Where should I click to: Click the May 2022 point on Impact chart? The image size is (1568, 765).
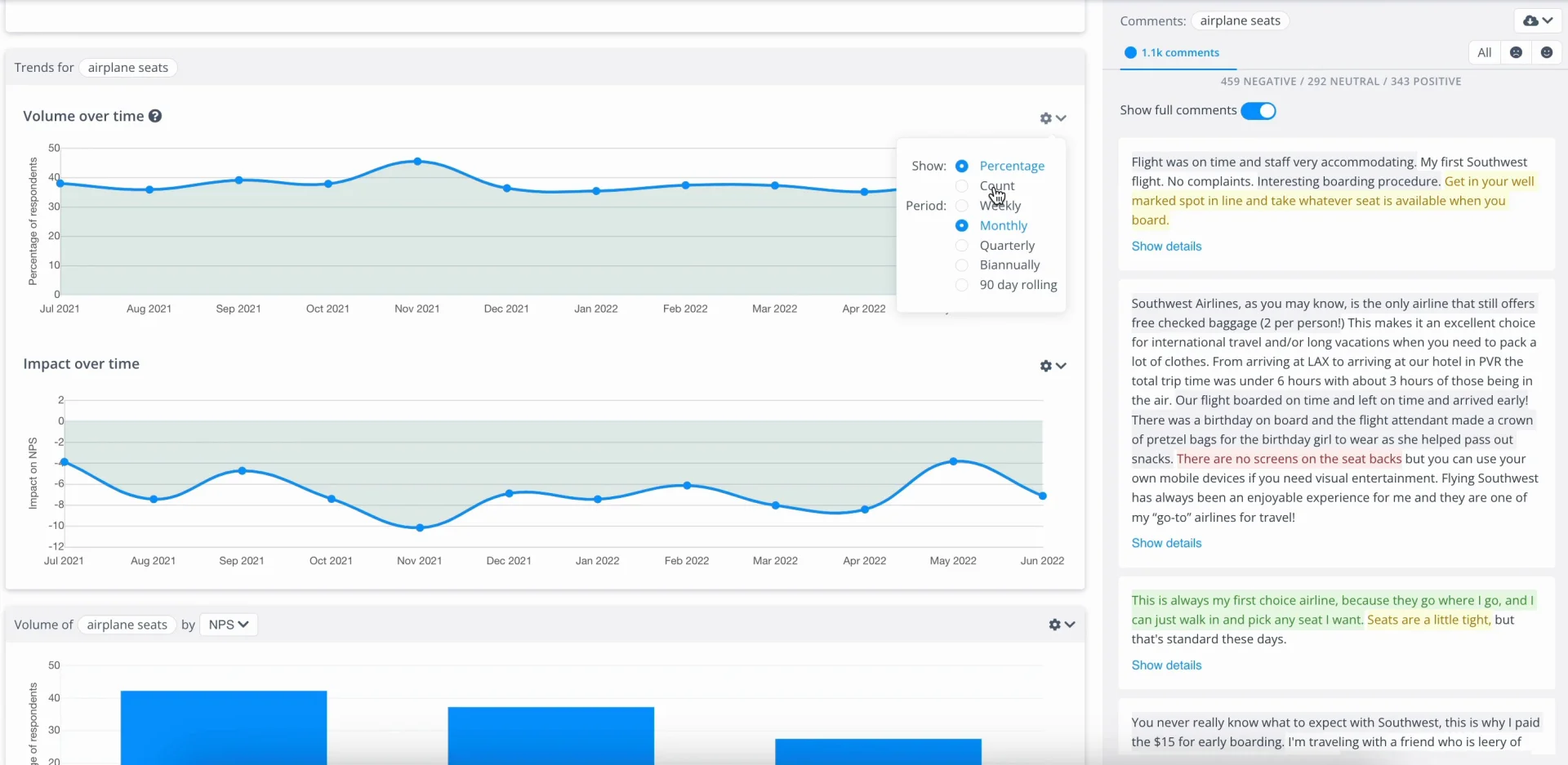point(953,461)
